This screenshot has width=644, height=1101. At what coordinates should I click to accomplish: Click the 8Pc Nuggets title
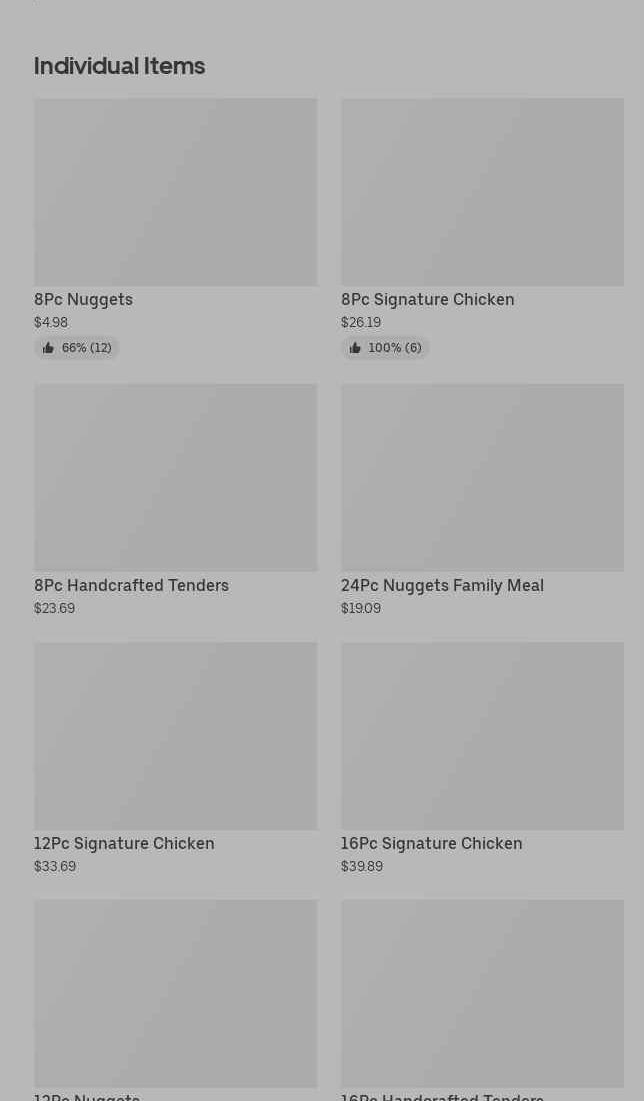83,299
